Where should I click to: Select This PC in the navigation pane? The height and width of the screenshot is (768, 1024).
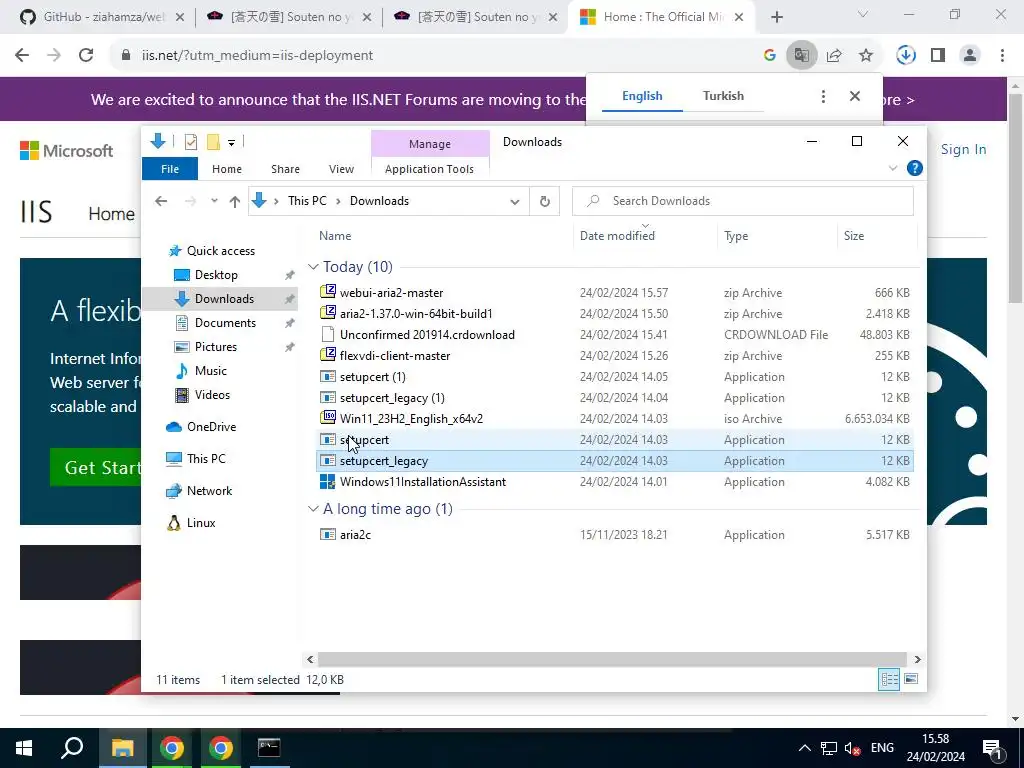[x=206, y=459]
